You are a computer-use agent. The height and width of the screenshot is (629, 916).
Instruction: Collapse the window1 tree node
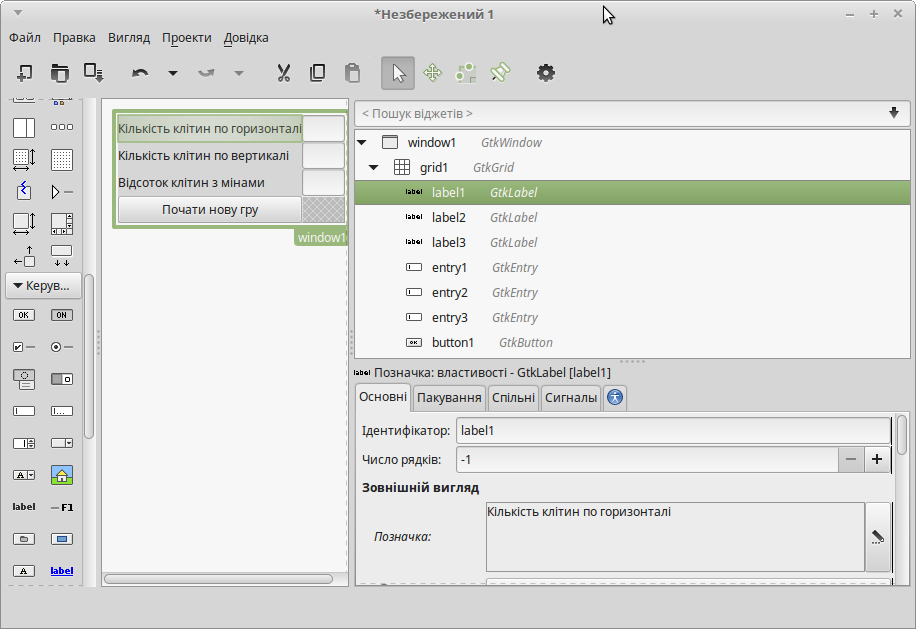[x=362, y=143]
